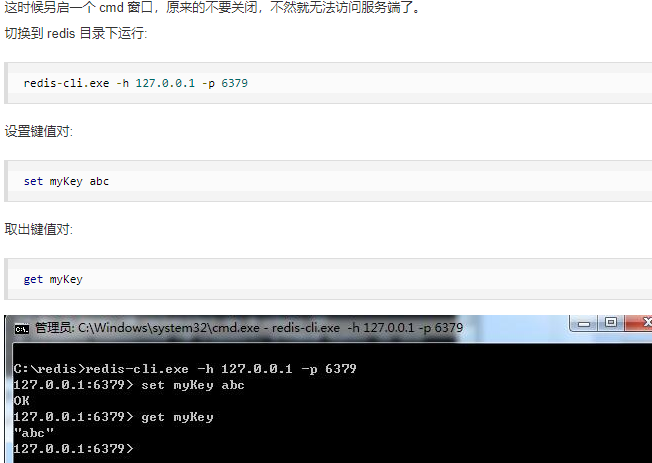Click the console line '127.0.0.1:6379> set myKey abc'
Image resolution: width=652 pixels, height=463 pixels.
tap(129, 385)
